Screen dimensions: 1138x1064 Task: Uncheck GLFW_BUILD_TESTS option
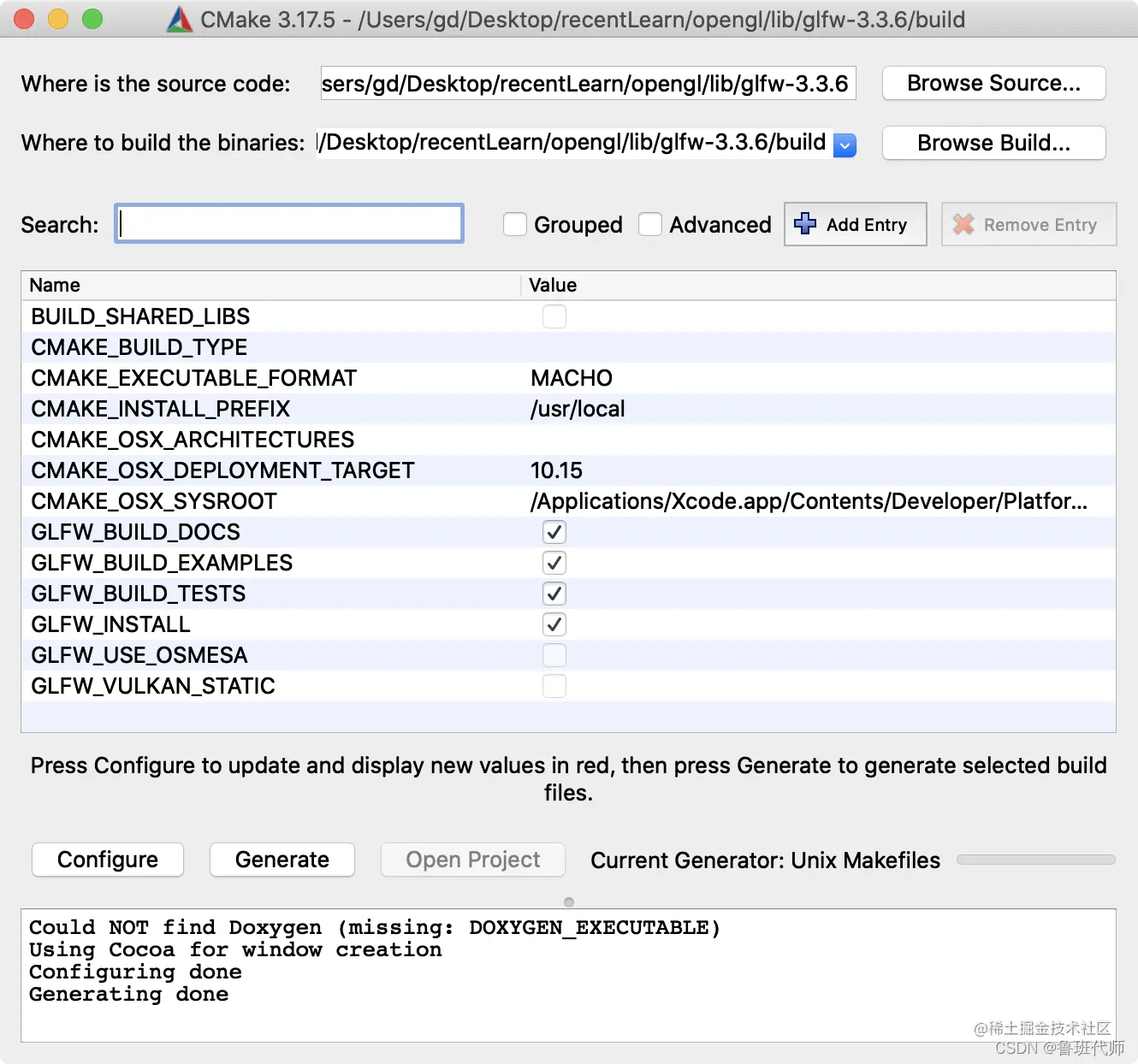(554, 594)
